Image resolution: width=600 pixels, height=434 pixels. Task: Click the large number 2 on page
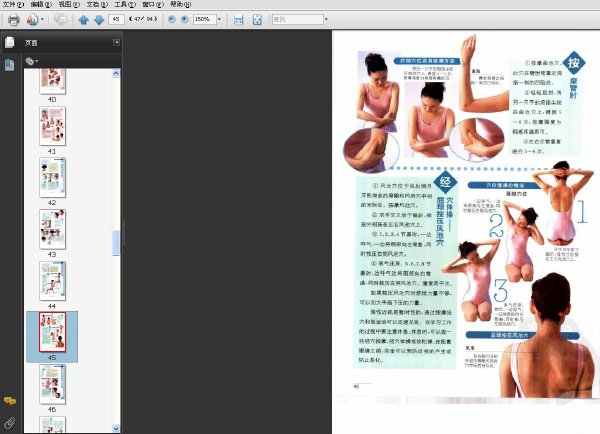pyautogui.click(x=496, y=226)
